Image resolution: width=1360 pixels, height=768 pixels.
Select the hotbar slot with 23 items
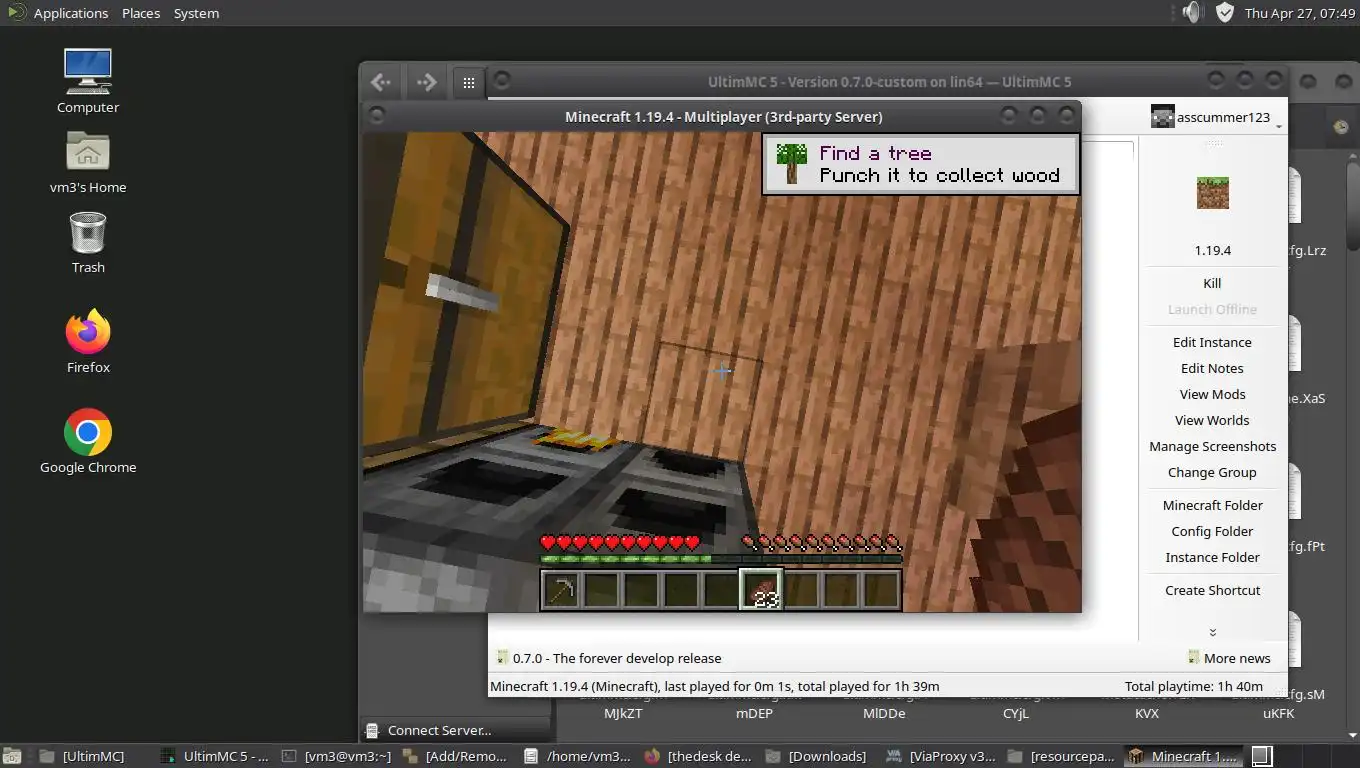pyautogui.click(x=761, y=589)
